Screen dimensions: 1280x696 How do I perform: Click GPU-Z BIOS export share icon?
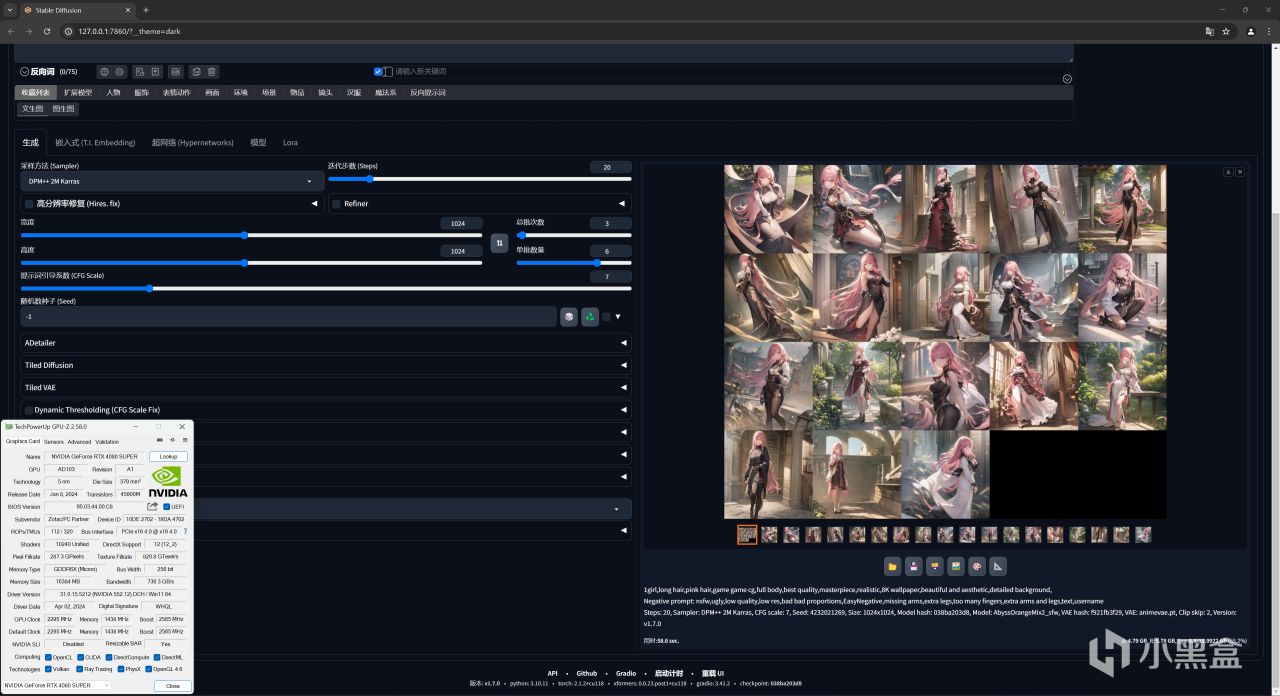point(153,507)
